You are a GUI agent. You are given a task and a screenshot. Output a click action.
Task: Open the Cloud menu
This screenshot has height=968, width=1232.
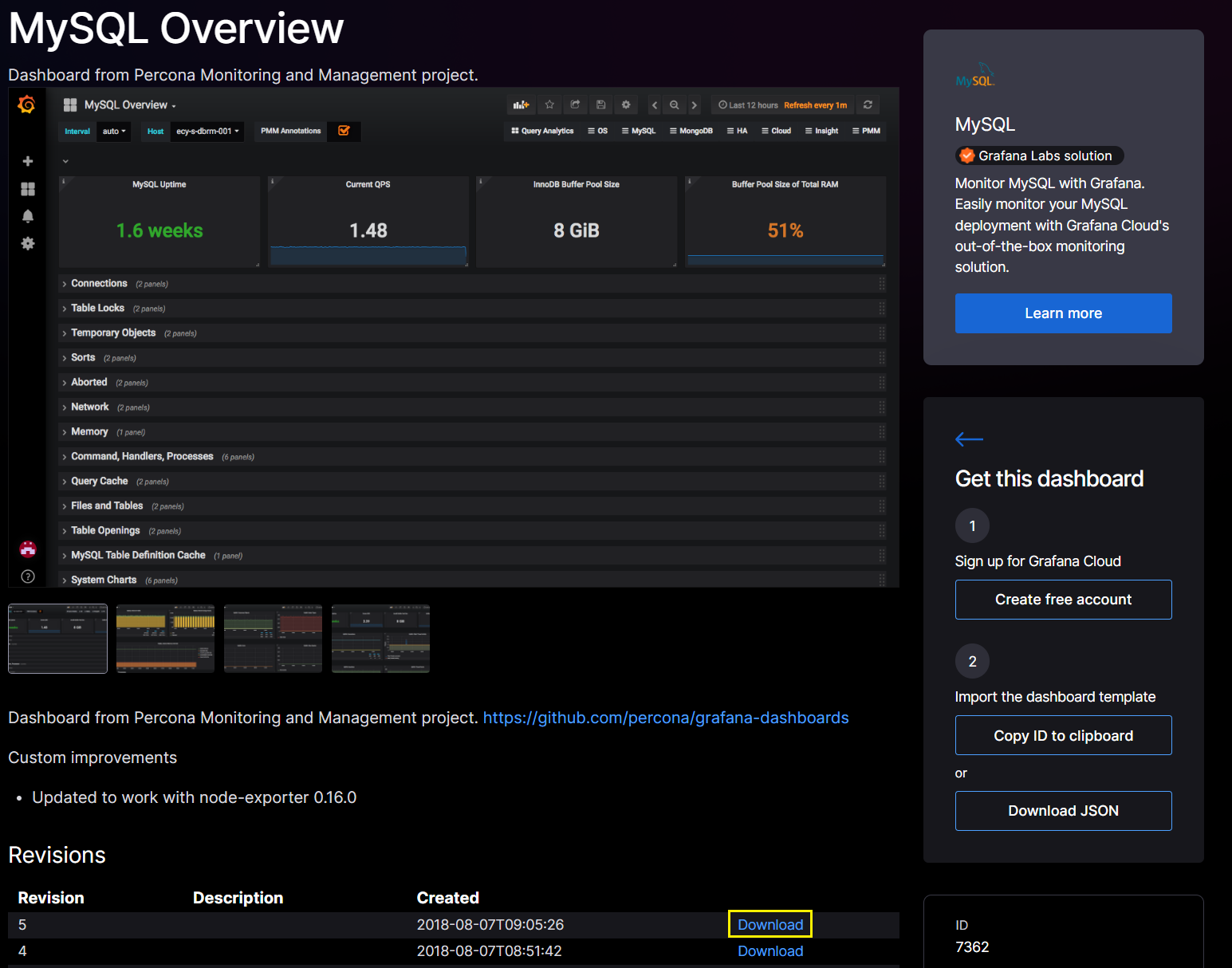click(x=777, y=131)
